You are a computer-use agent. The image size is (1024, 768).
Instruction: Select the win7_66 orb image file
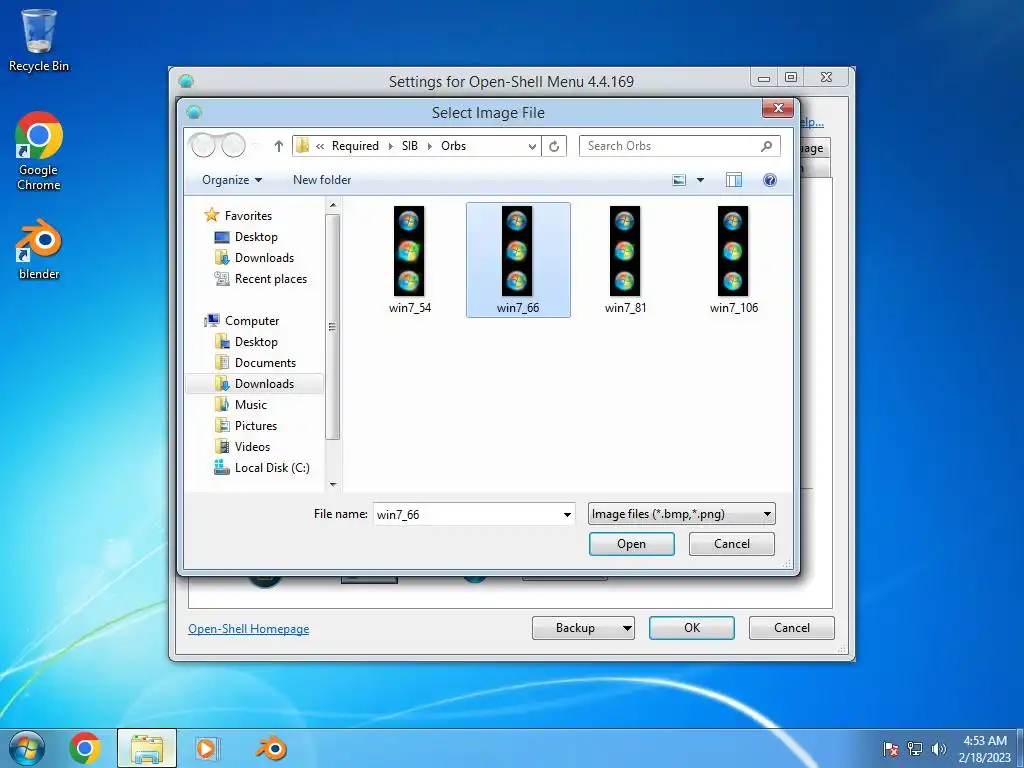518,260
